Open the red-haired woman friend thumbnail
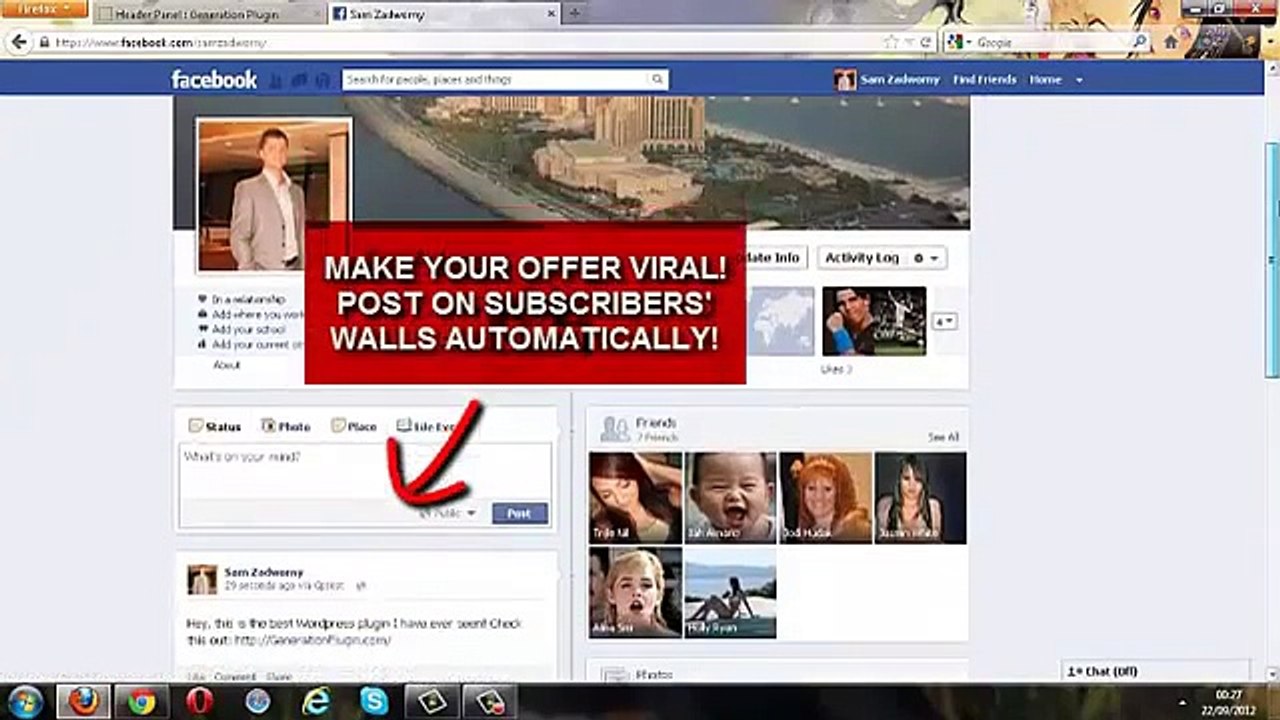1280x720 pixels. tap(826, 497)
